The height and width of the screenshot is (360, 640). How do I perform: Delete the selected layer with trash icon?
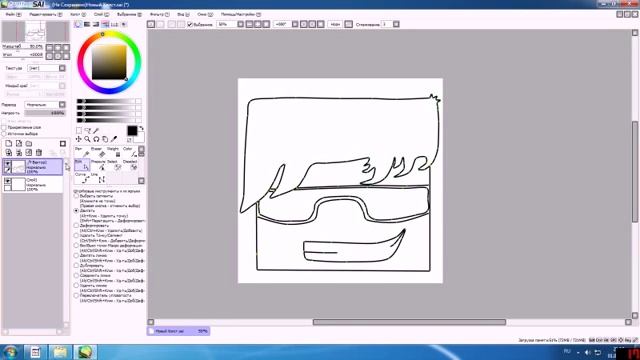coord(39,153)
